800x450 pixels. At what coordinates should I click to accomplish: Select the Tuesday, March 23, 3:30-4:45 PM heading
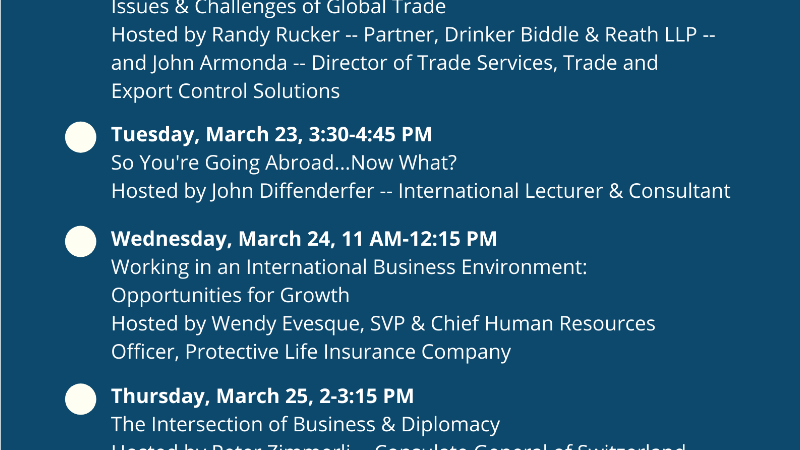tap(271, 135)
